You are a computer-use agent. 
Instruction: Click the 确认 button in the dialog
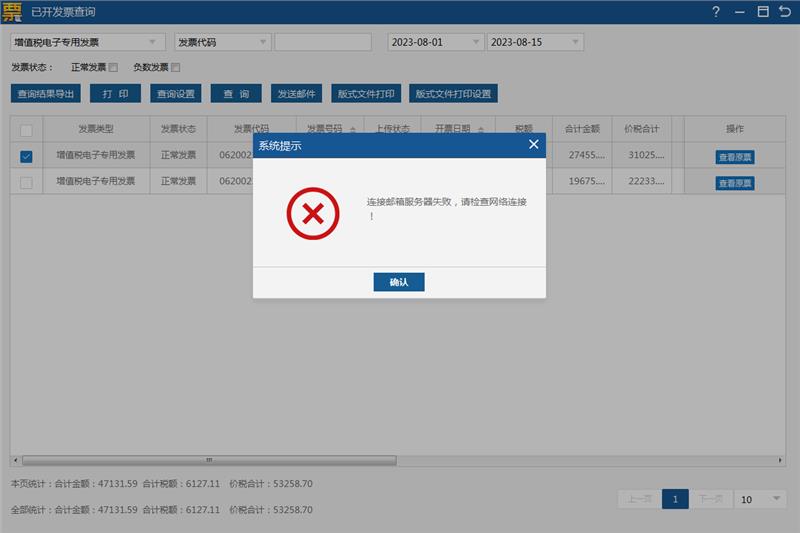coord(398,282)
